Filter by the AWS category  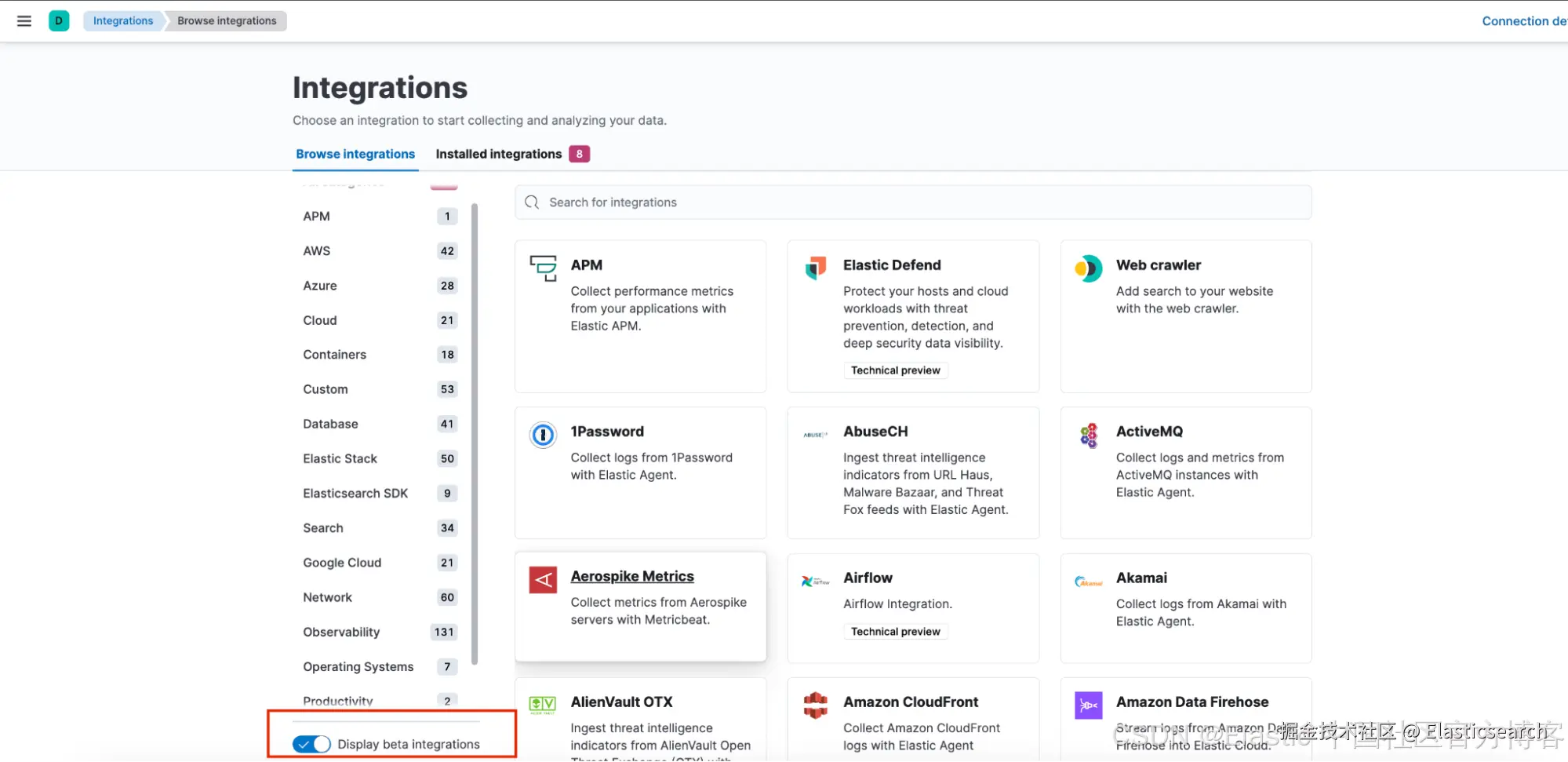click(x=317, y=251)
